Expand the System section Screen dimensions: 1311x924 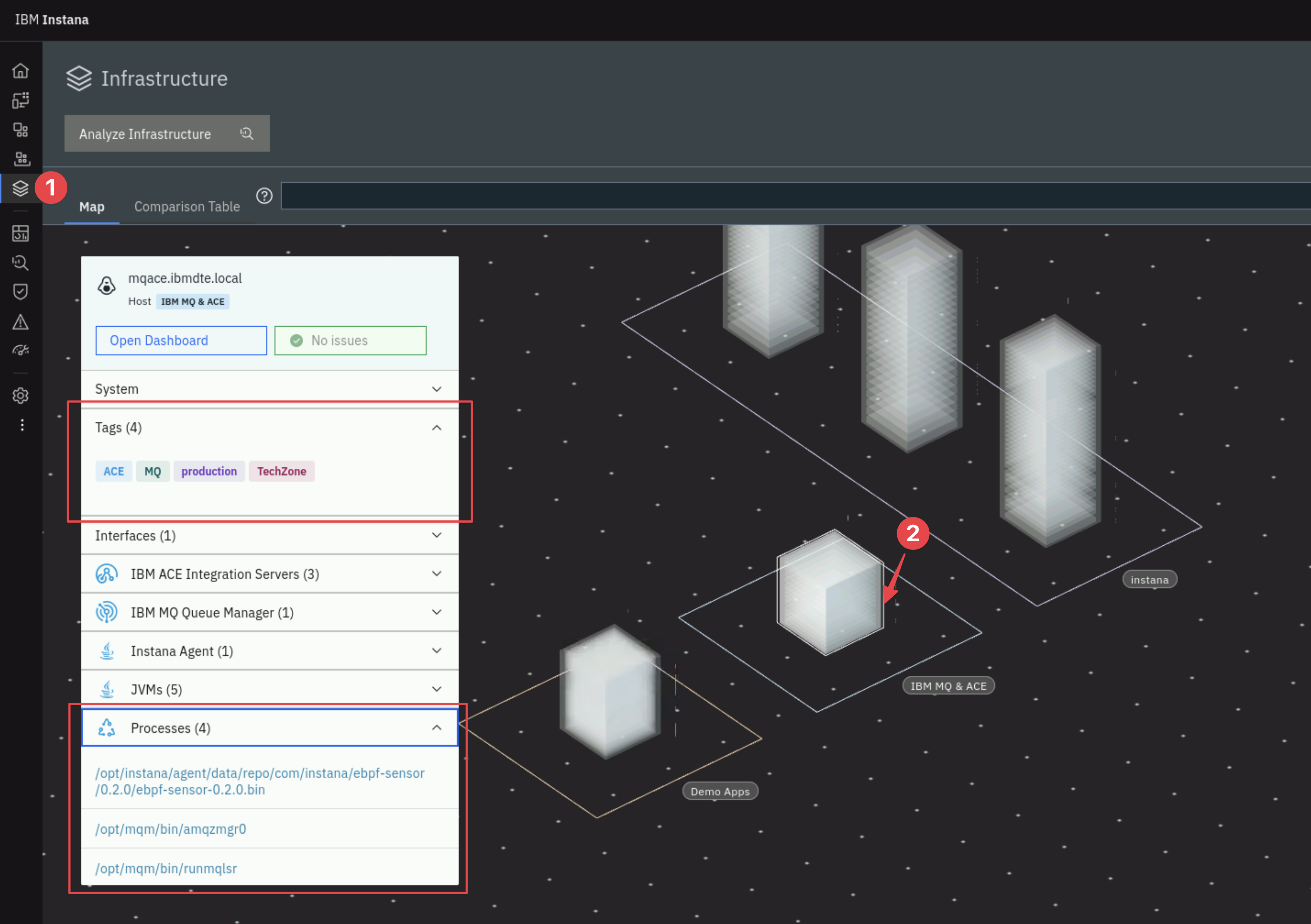tap(269, 389)
